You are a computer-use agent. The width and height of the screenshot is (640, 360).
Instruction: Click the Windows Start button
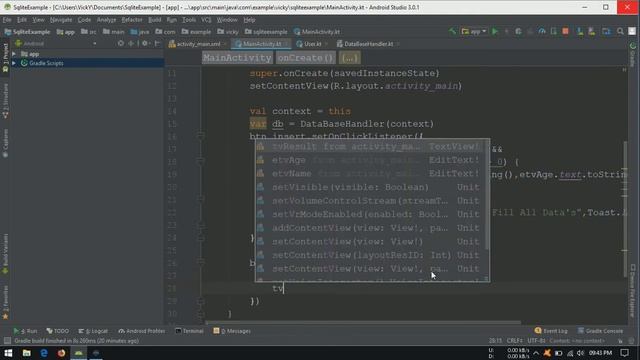click(8, 353)
